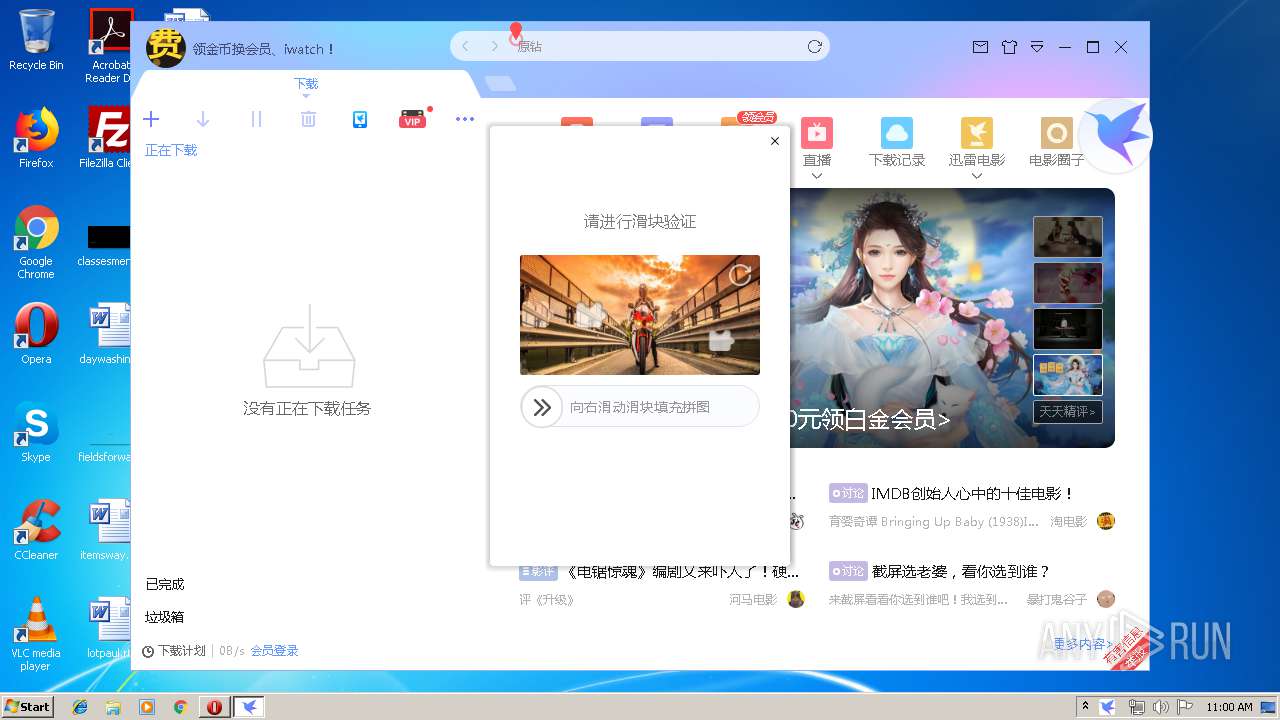Click the 天天精评 button

click(1068, 411)
